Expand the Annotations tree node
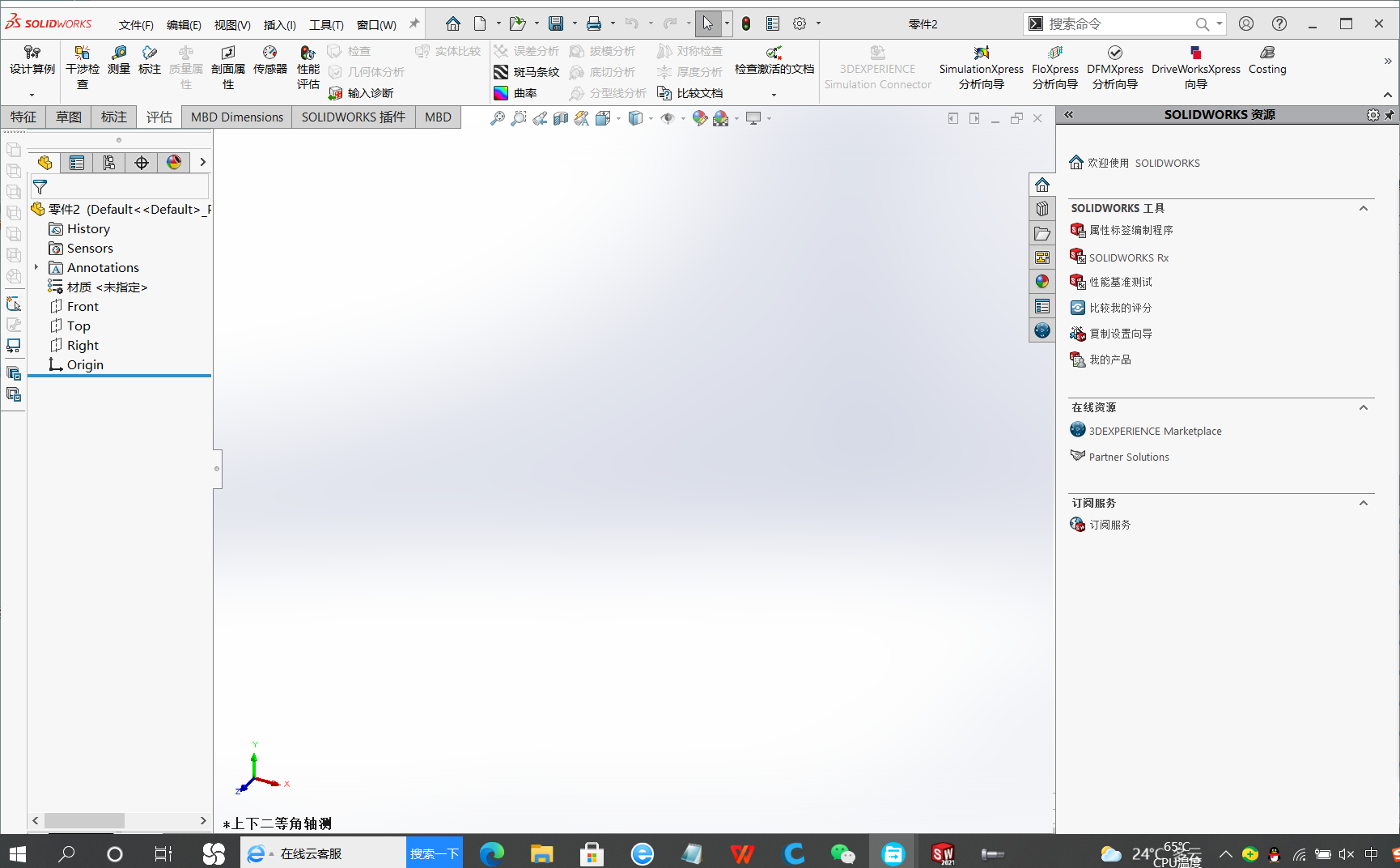The height and width of the screenshot is (868, 1400). 36,267
